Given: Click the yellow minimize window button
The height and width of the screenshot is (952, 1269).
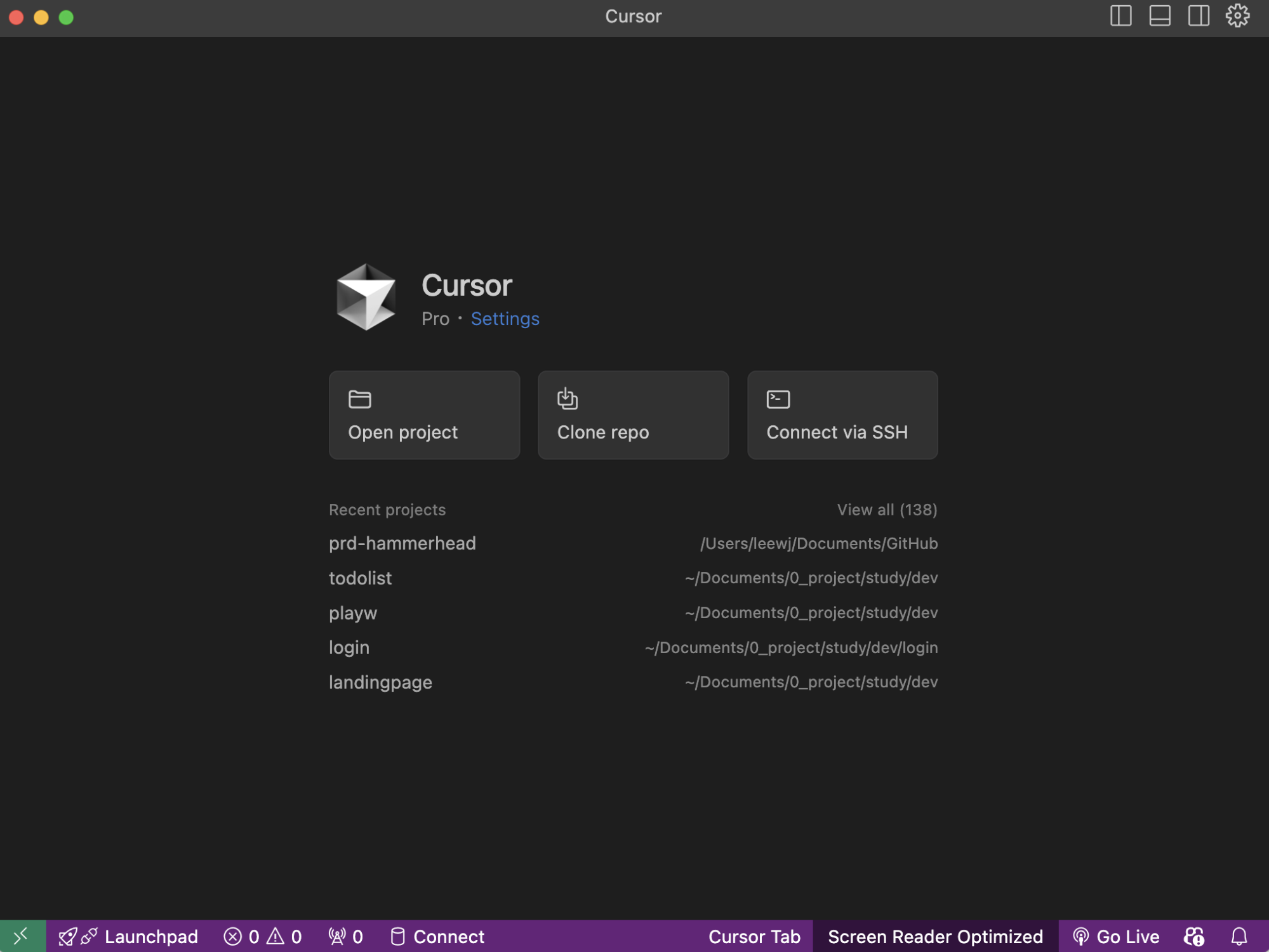Looking at the screenshot, I should point(41,17).
